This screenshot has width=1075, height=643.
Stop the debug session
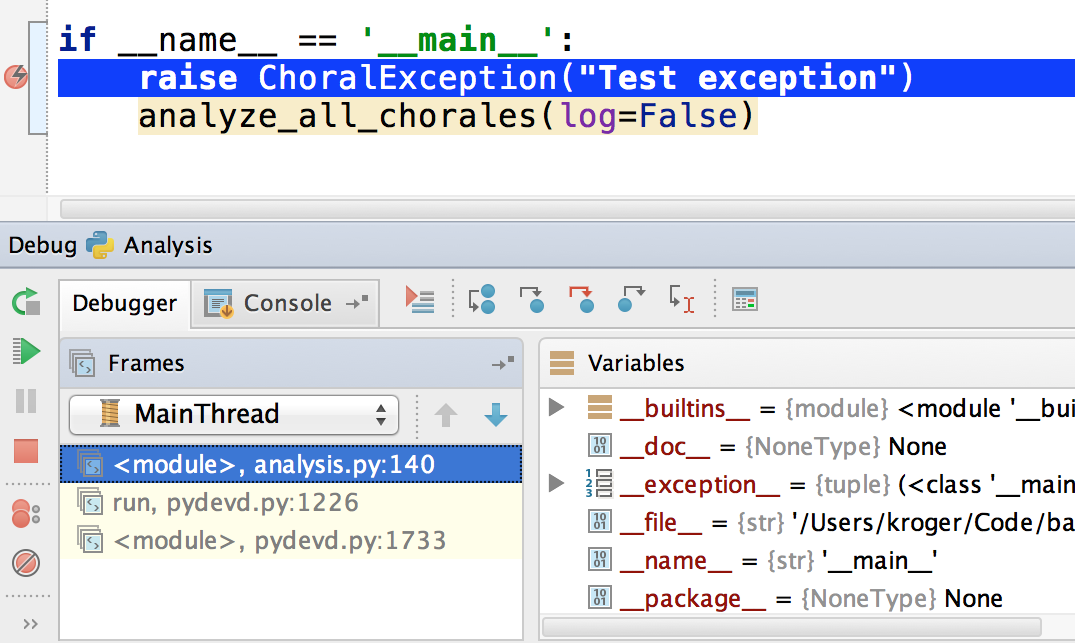tap(26, 451)
